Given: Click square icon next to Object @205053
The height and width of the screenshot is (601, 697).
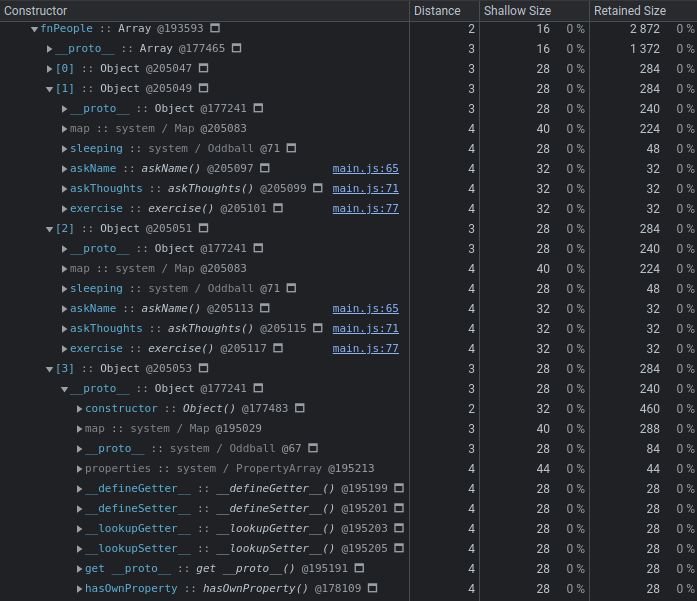Looking at the screenshot, I should click(x=204, y=368).
